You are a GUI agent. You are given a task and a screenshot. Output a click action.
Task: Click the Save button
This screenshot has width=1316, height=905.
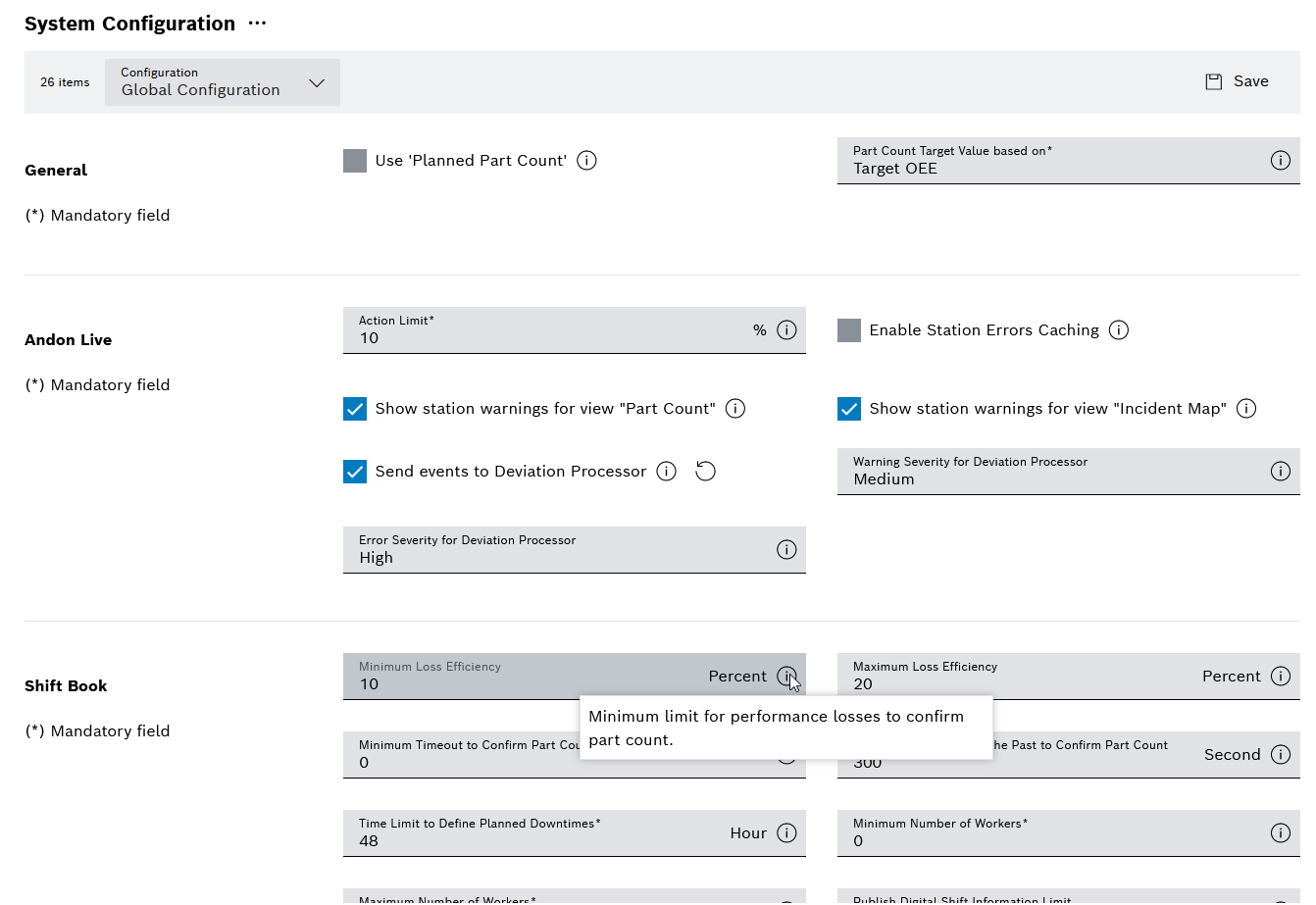click(1237, 81)
